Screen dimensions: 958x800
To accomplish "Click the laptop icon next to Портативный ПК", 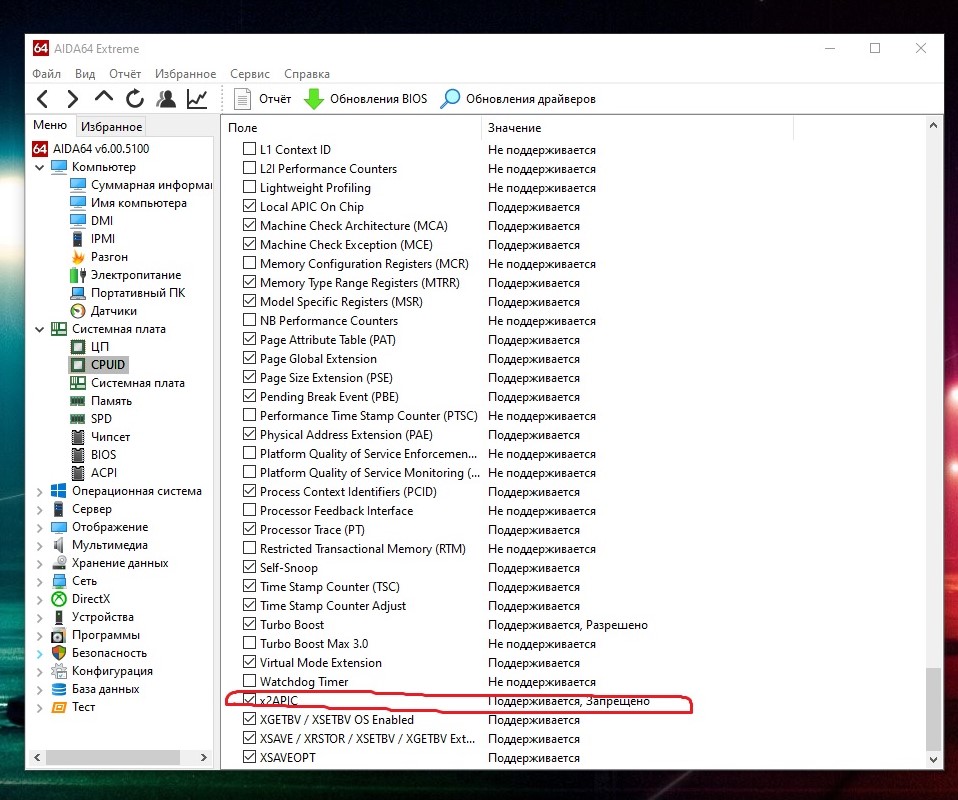I will (x=78, y=293).
